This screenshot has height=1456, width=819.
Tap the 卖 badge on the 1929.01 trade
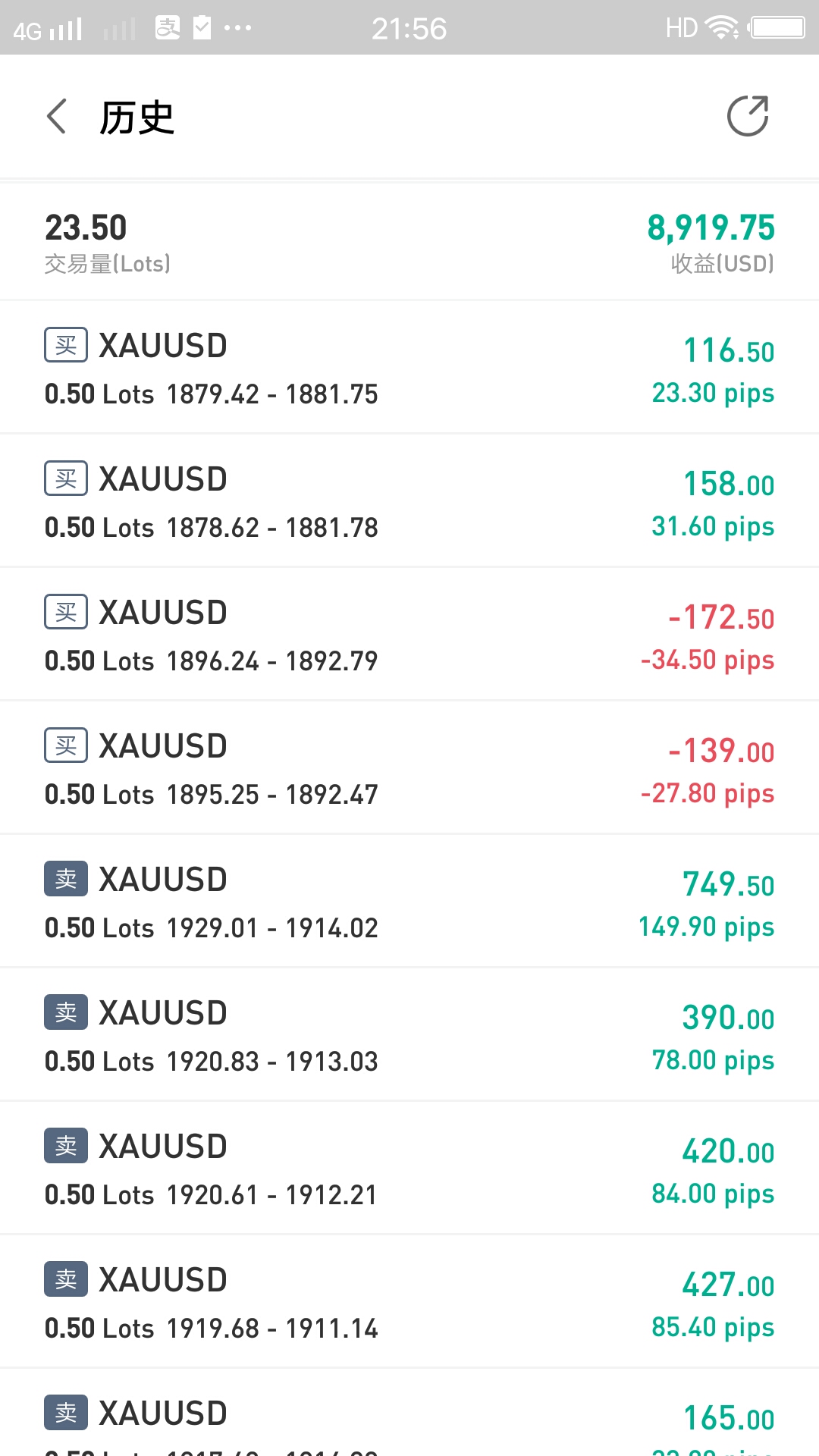(66, 880)
